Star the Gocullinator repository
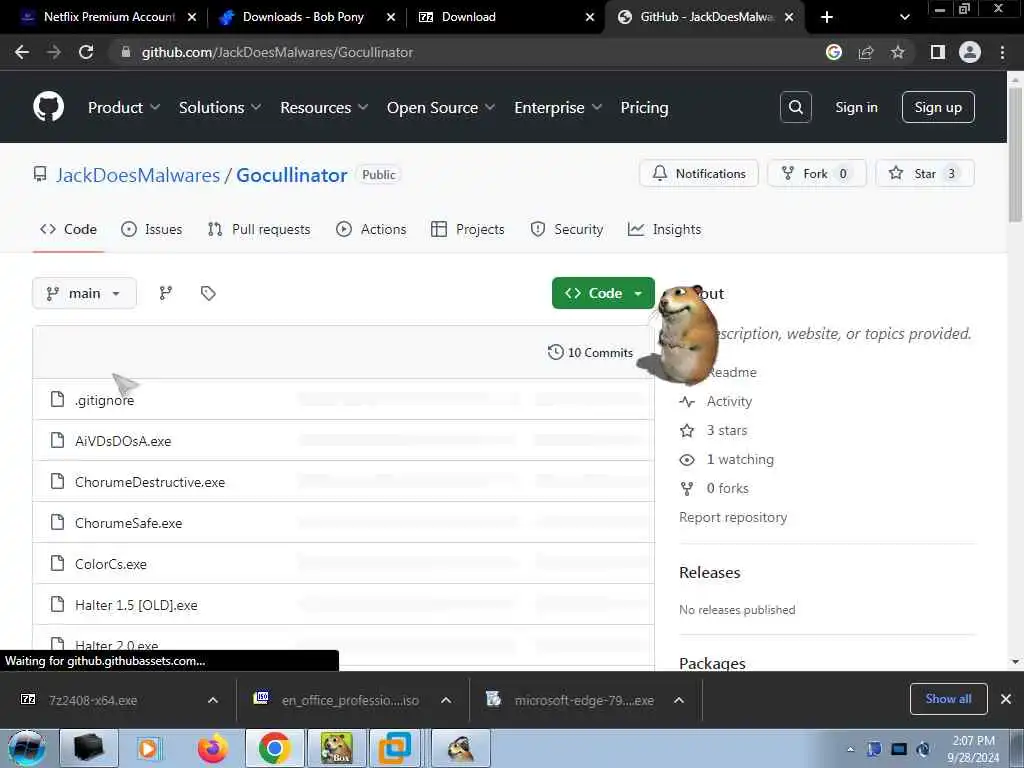Viewport: 1024px width, 768px height. (925, 174)
